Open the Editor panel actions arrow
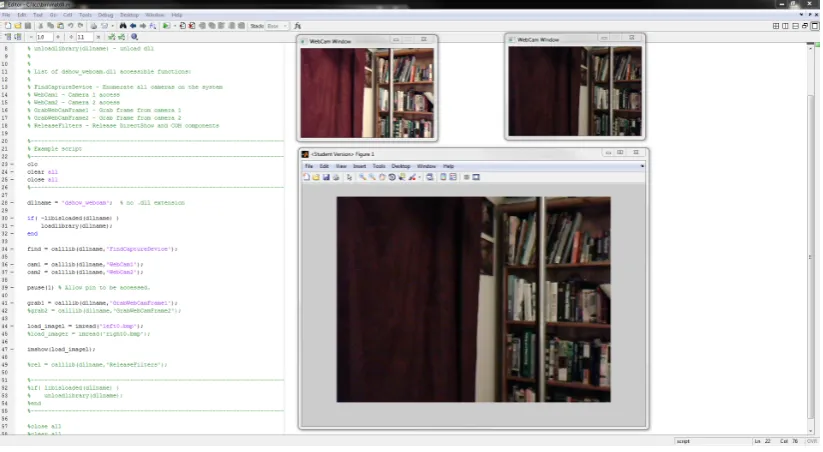The height and width of the screenshot is (452, 823). coord(801,15)
